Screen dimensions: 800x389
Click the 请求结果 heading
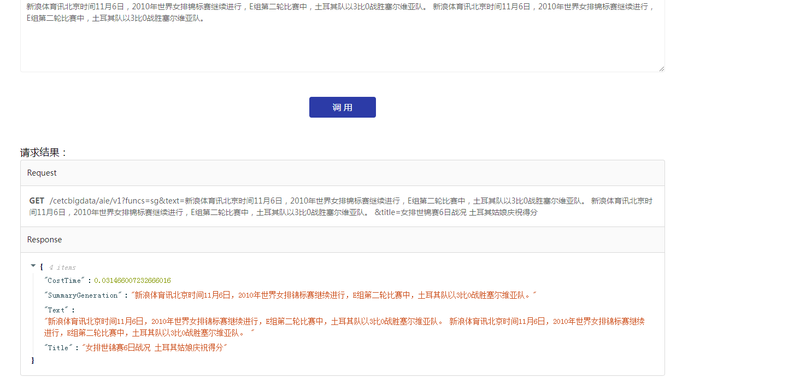44,153
